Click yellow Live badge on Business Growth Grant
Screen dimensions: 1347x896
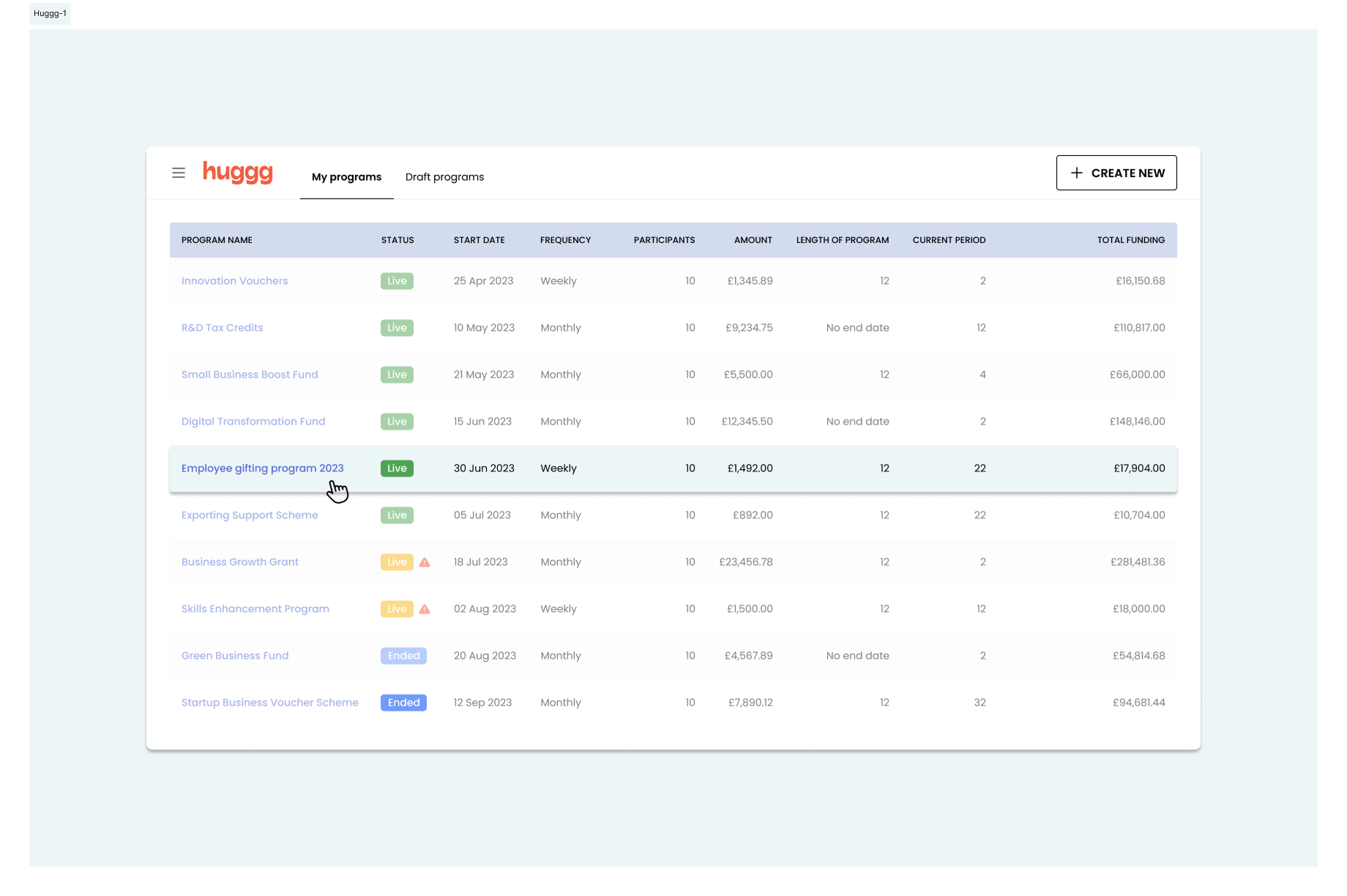pos(397,562)
